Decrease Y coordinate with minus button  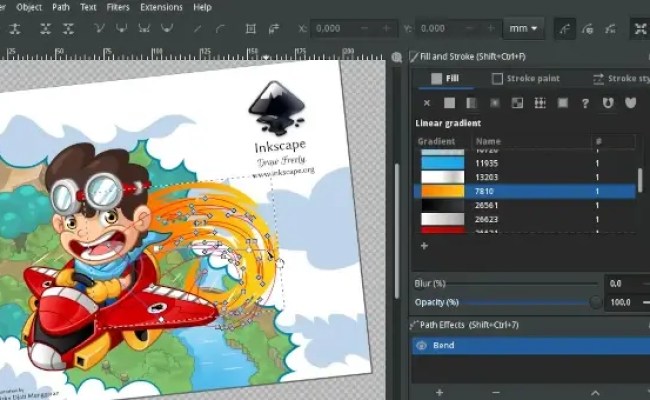tap(468, 29)
